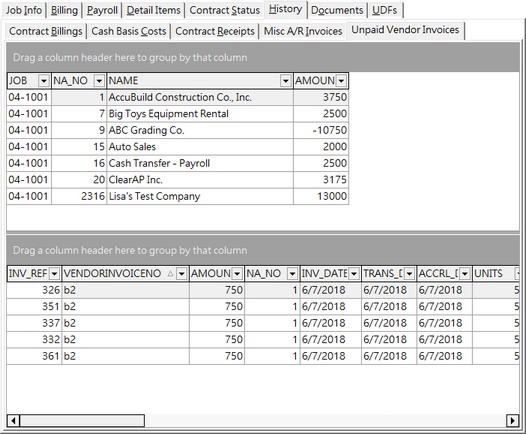Open the Documents tab
The width and height of the screenshot is (526, 434).
coord(337,10)
